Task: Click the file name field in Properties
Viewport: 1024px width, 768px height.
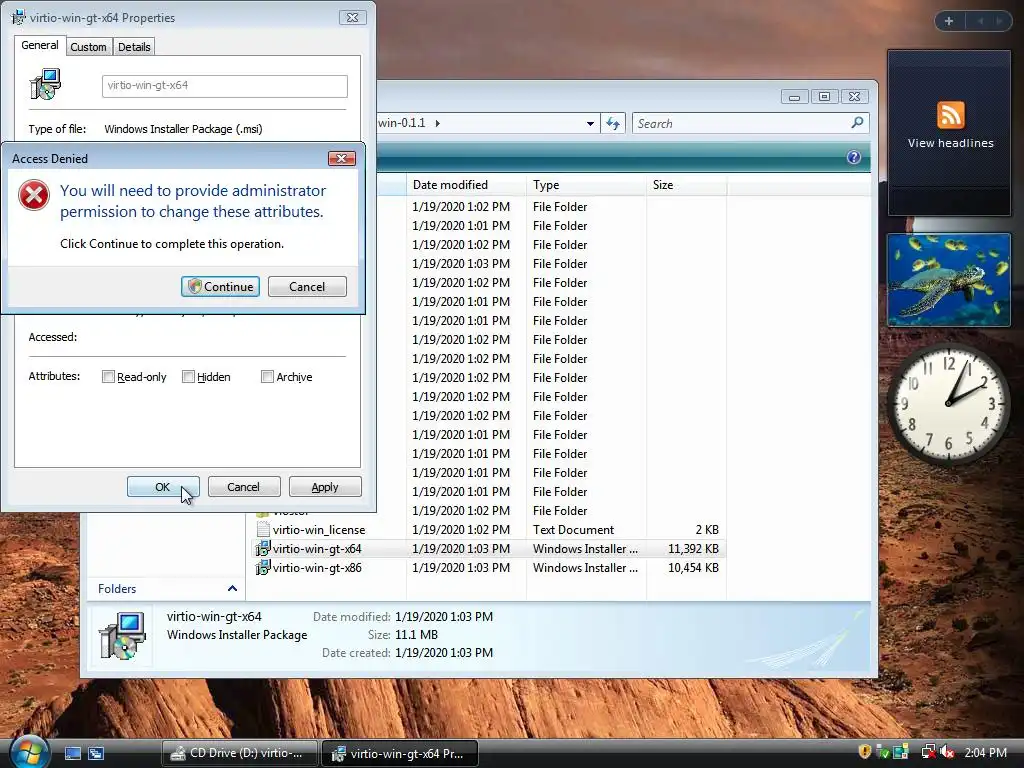Action: pos(225,86)
